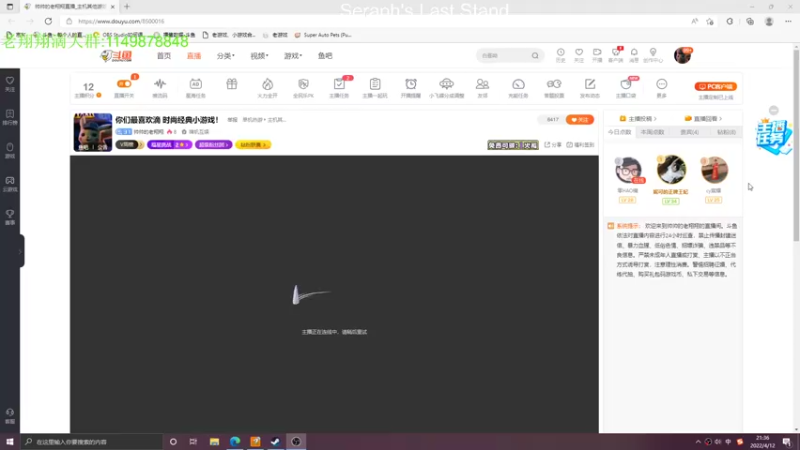The image size is (800, 450).
Task: Click the yellow diamond-fan badge
Action: pos(254,145)
